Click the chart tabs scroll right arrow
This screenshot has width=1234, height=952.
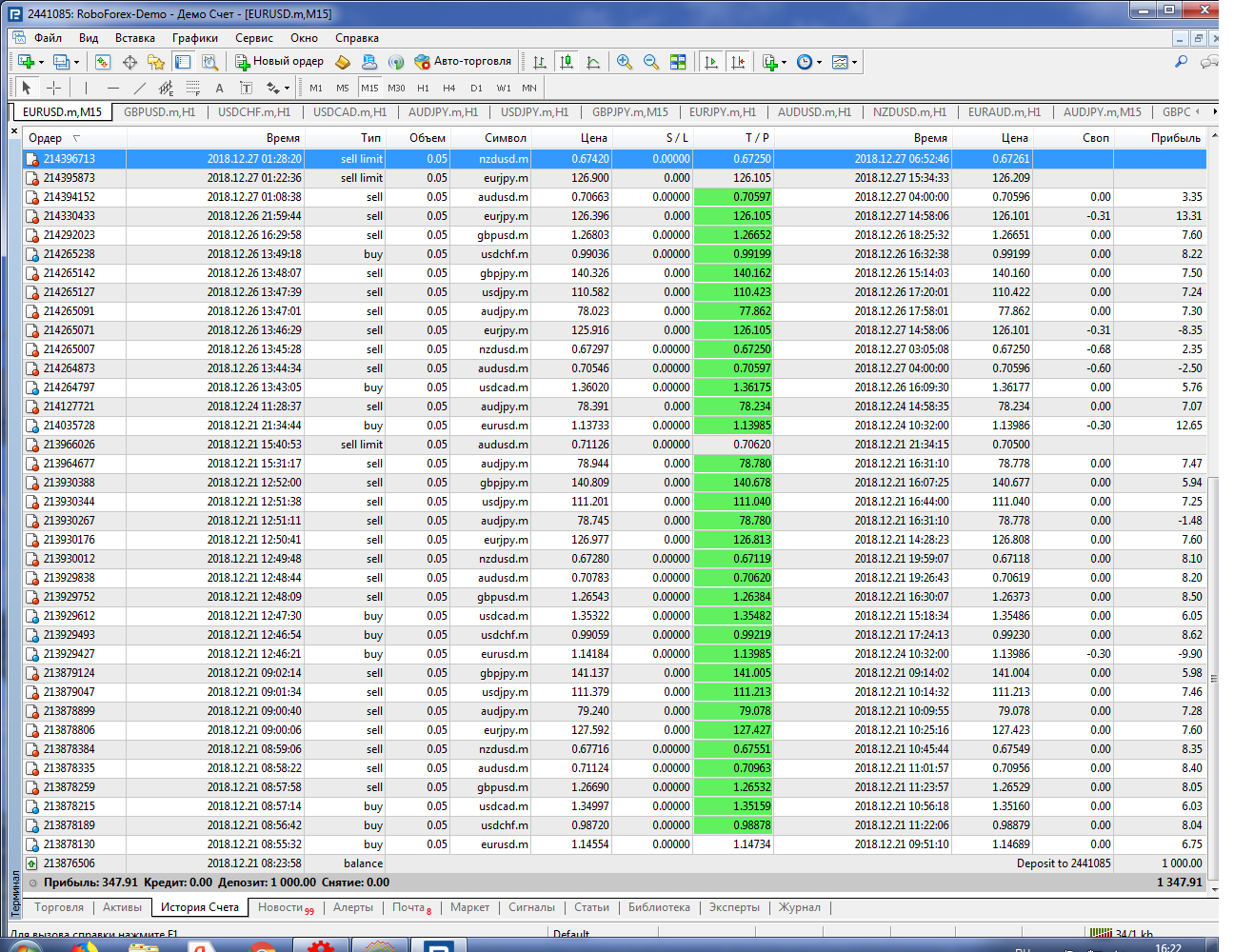1213,111
